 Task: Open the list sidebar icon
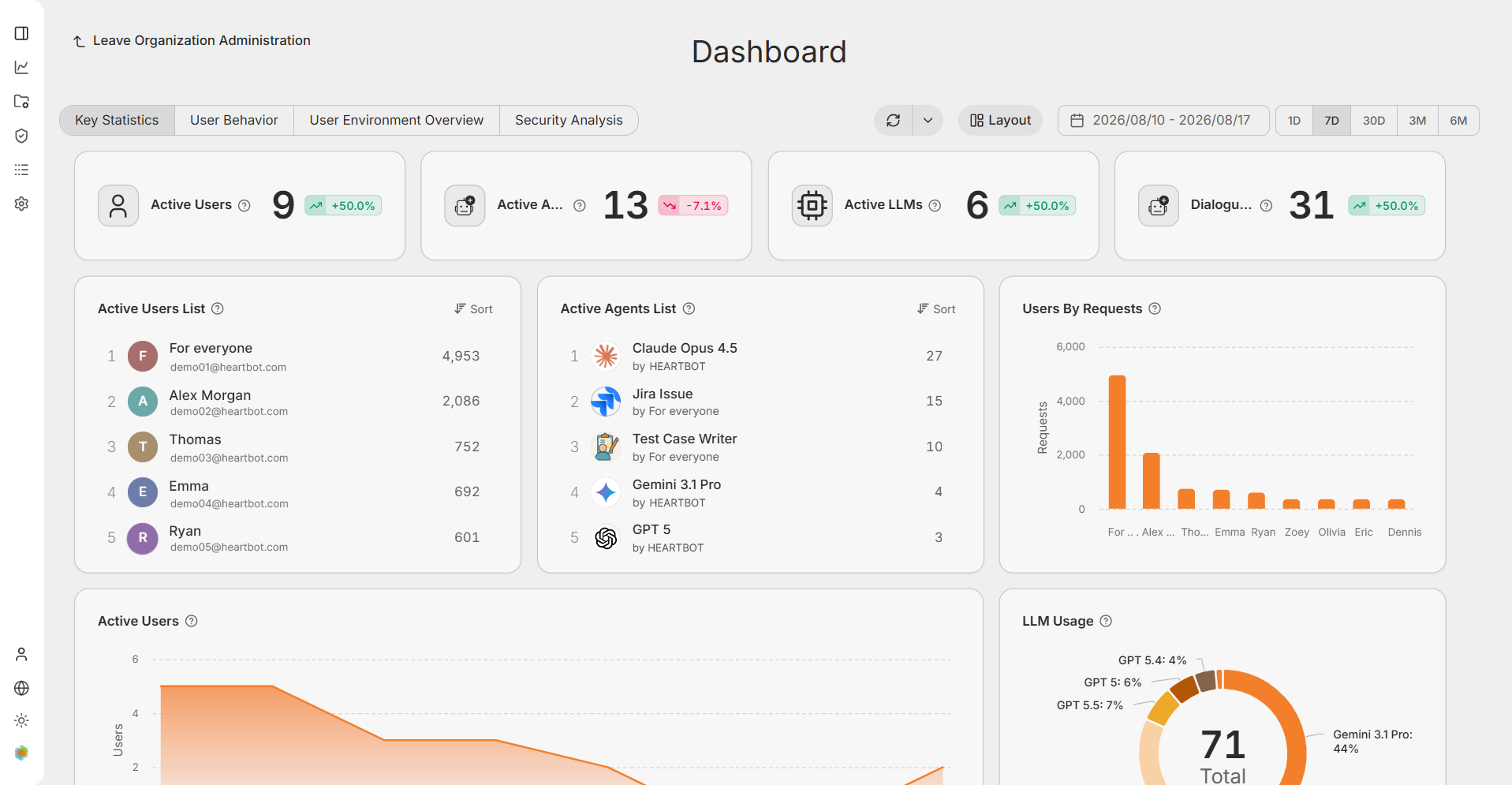(x=21, y=170)
